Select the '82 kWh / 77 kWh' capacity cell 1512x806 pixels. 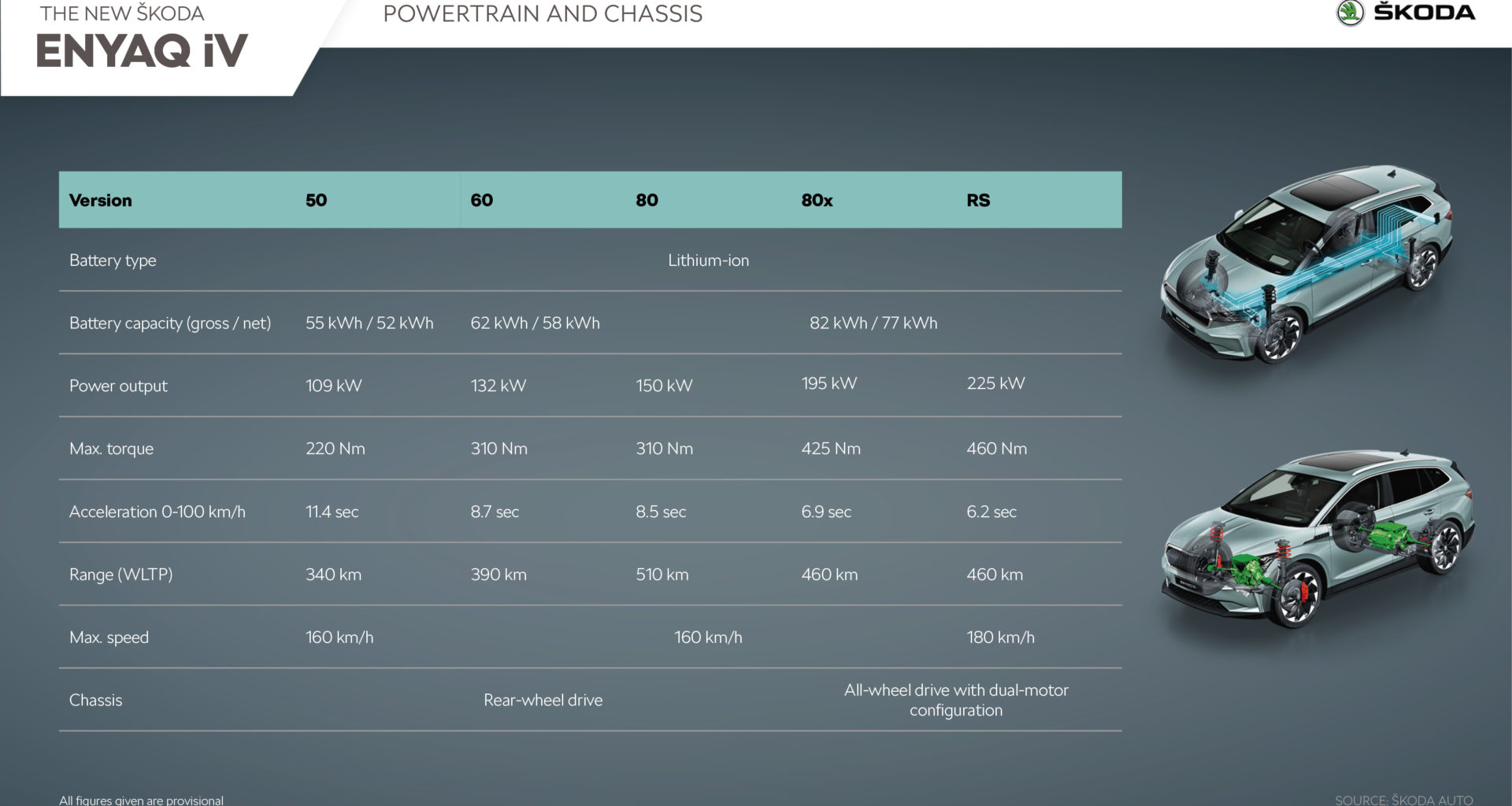pyautogui.click(x=873, y=323)
